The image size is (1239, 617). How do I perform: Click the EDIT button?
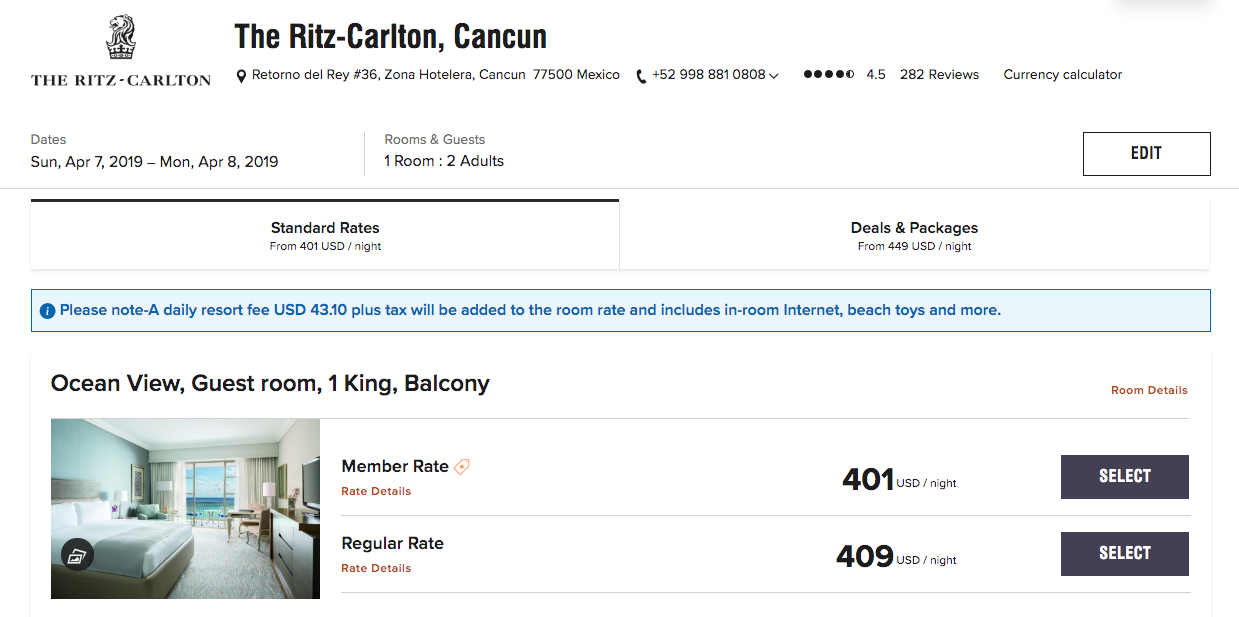(1146, 154)
